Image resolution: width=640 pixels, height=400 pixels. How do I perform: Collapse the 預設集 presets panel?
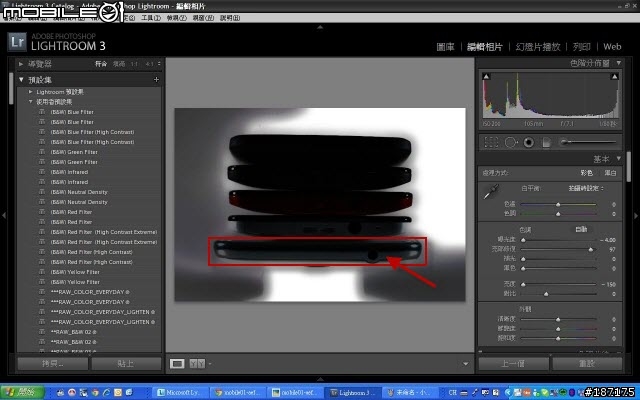(x=21, y=80)
